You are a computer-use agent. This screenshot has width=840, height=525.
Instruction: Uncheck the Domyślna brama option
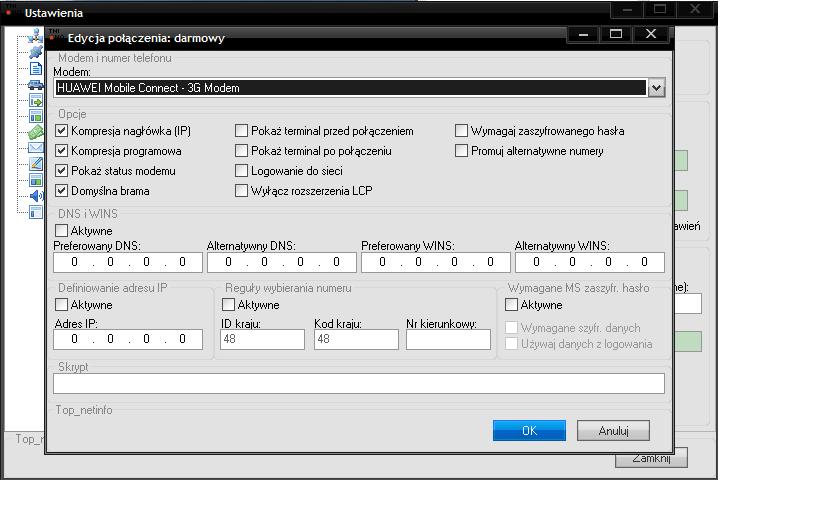pos(62,191)
